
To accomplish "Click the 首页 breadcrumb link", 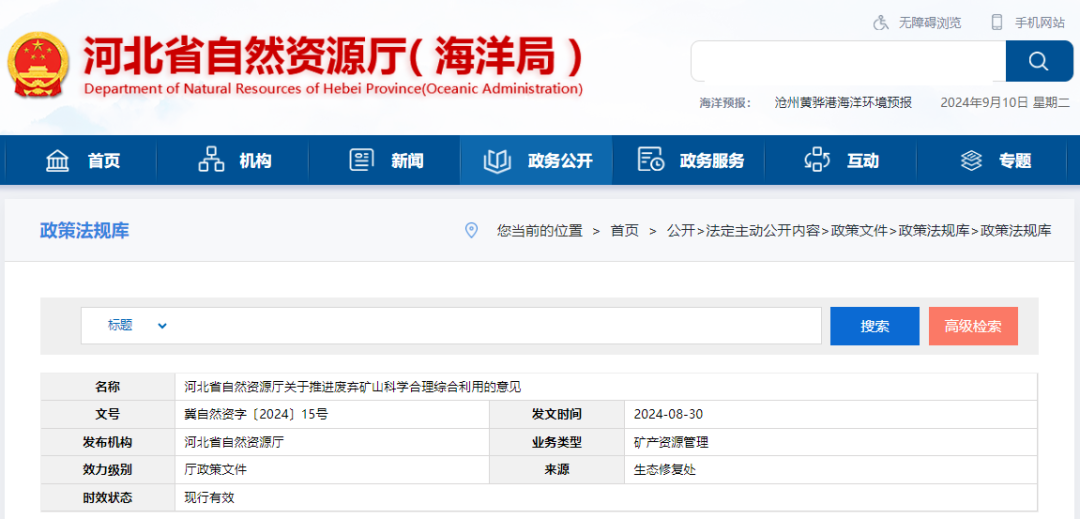I will point(624,230).
